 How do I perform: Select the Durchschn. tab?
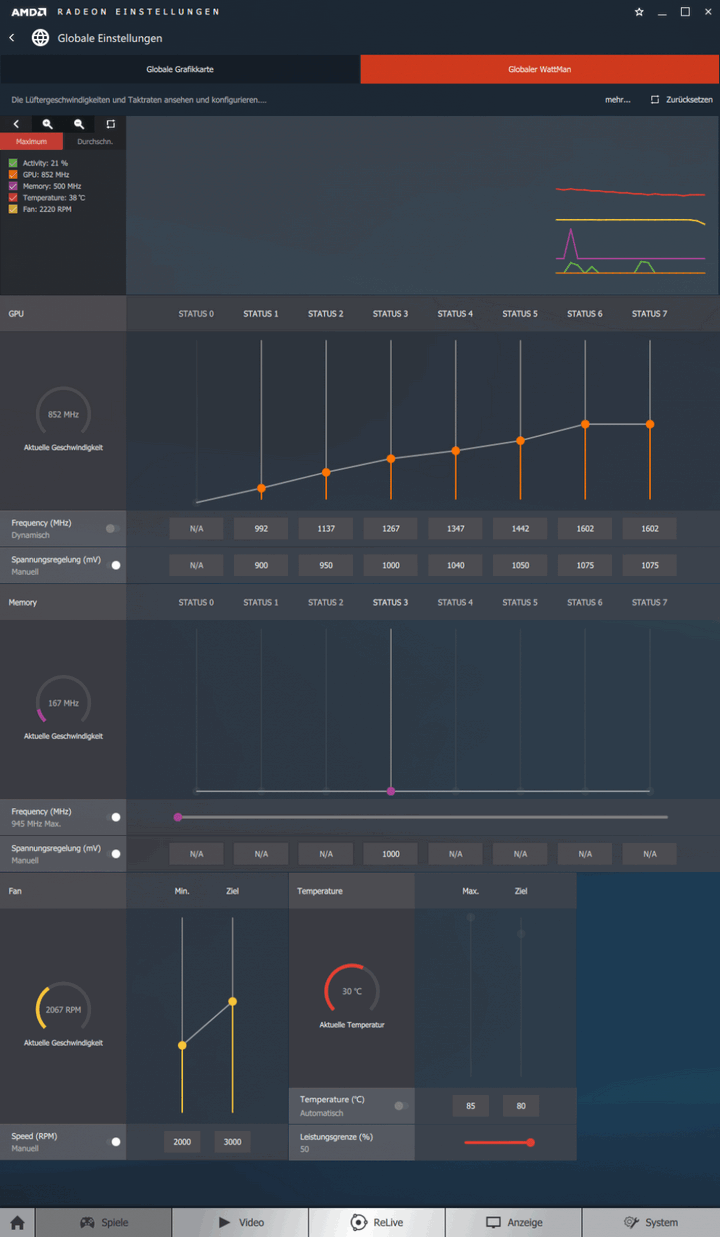pyautogui.click(x=95, y=142)
